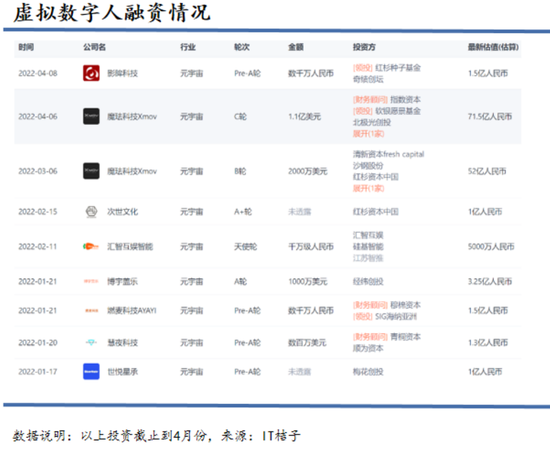Click the 公司名 column header
550x471 pixels.
94,47
